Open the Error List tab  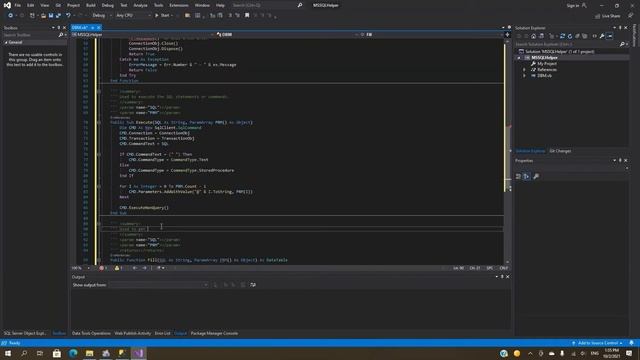coord(162,333)
